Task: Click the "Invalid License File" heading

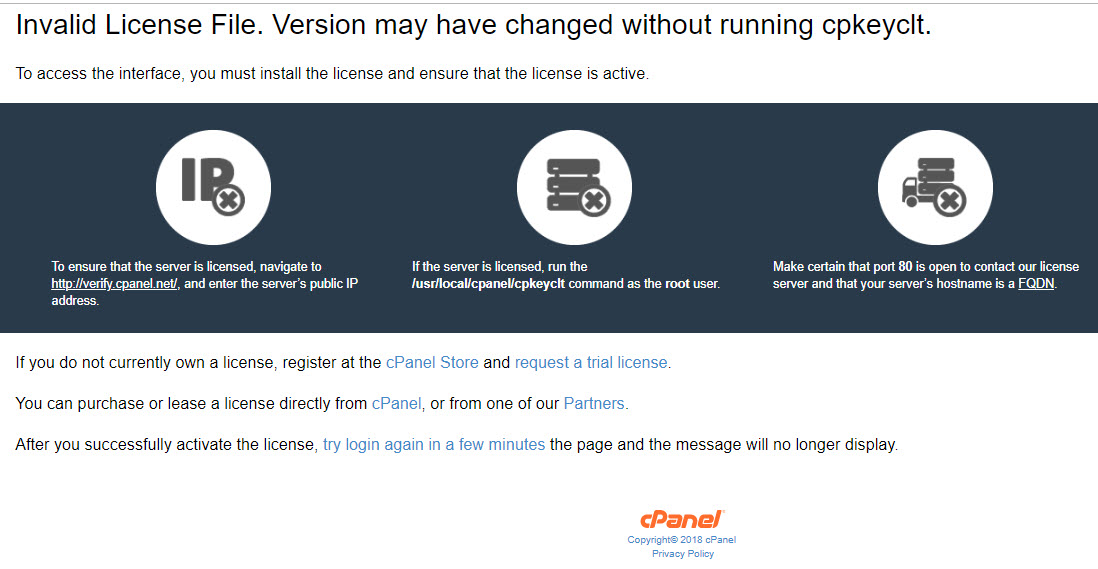Action: point(473,27)
